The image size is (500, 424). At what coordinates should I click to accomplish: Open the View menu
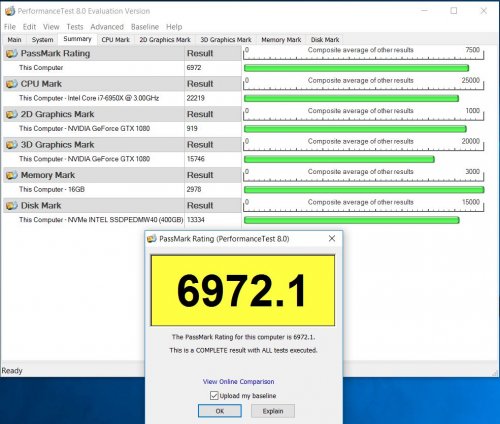51,27
